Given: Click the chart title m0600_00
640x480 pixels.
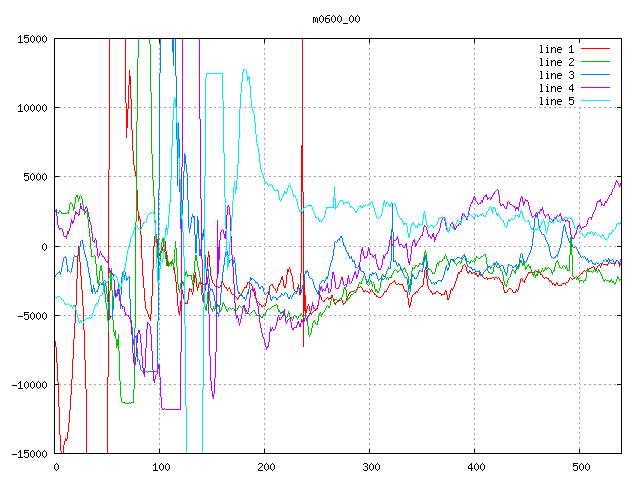Looking at the screenshot, I should pyautogui.click(x=335, y=18).
